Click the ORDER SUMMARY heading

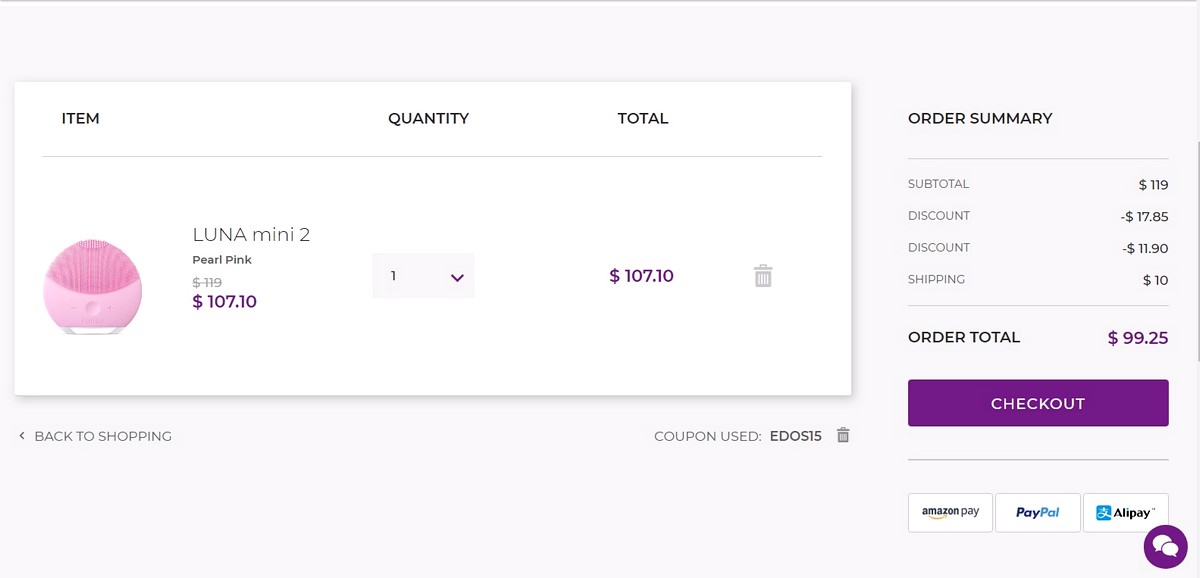pos(980,118)
